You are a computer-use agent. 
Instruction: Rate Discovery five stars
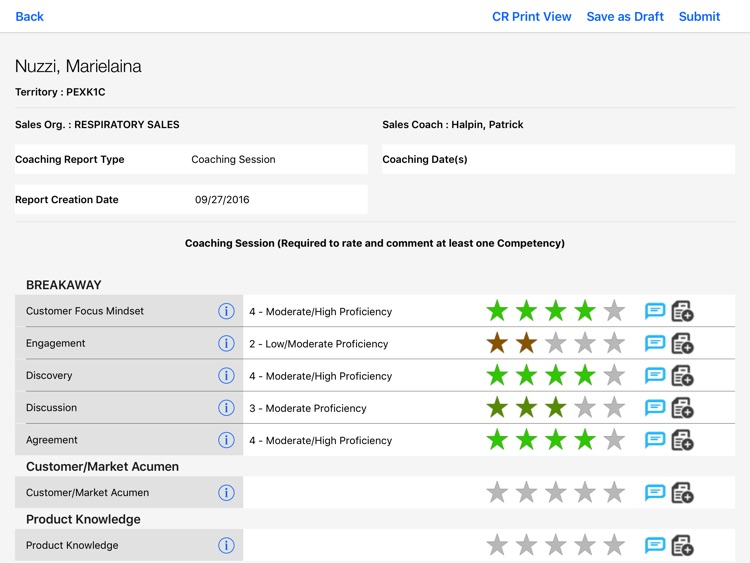(614, 375)
